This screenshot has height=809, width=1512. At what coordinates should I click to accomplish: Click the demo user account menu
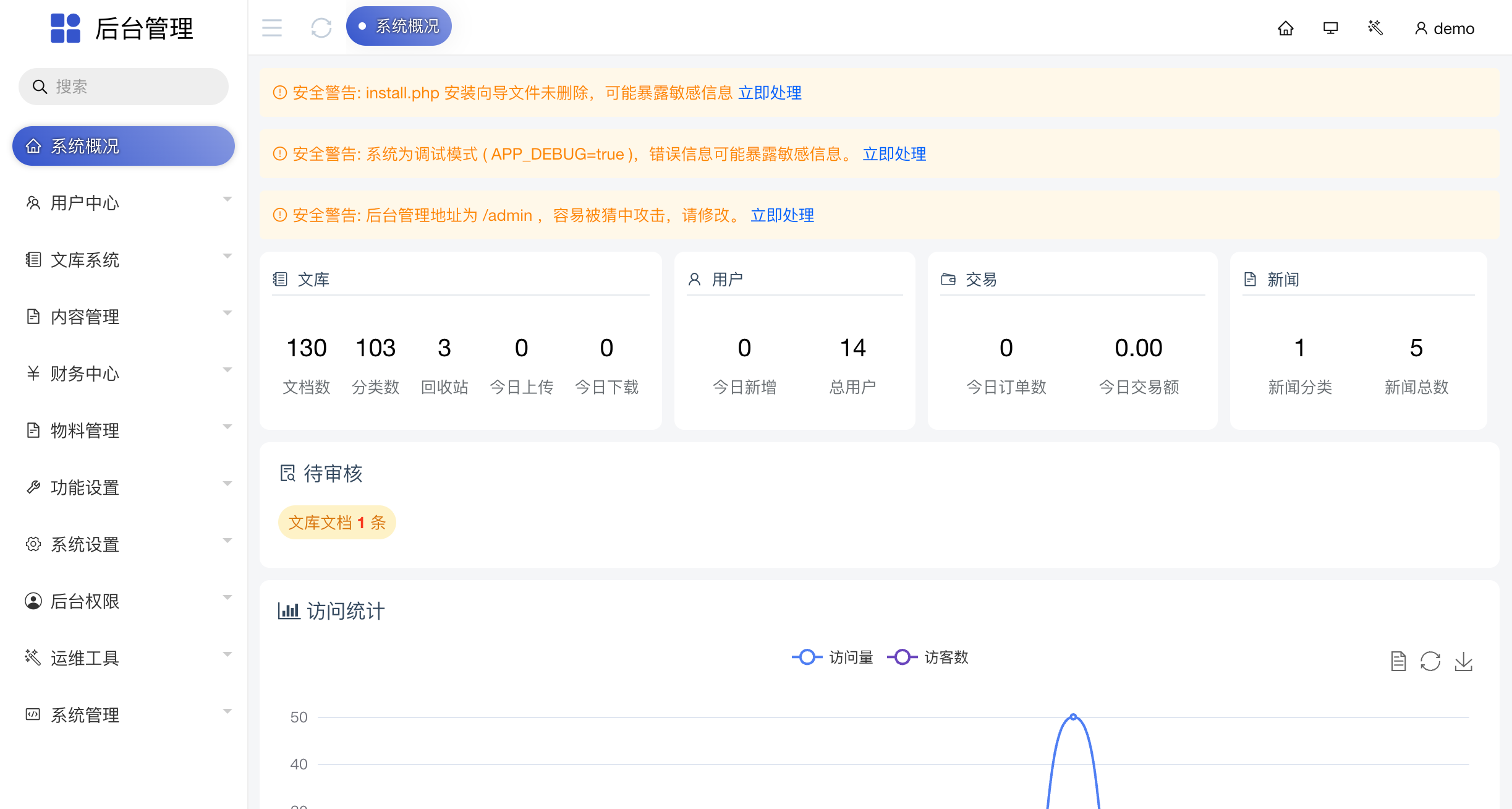(x=1444, y=28)
